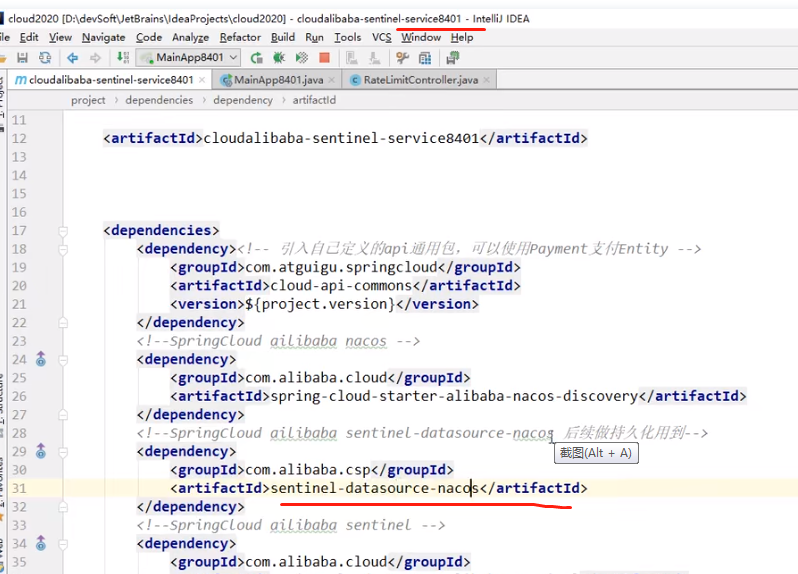The width and height of the screenshot is (798, 574).
Task: Open the View menu
Action: (60, 37)
